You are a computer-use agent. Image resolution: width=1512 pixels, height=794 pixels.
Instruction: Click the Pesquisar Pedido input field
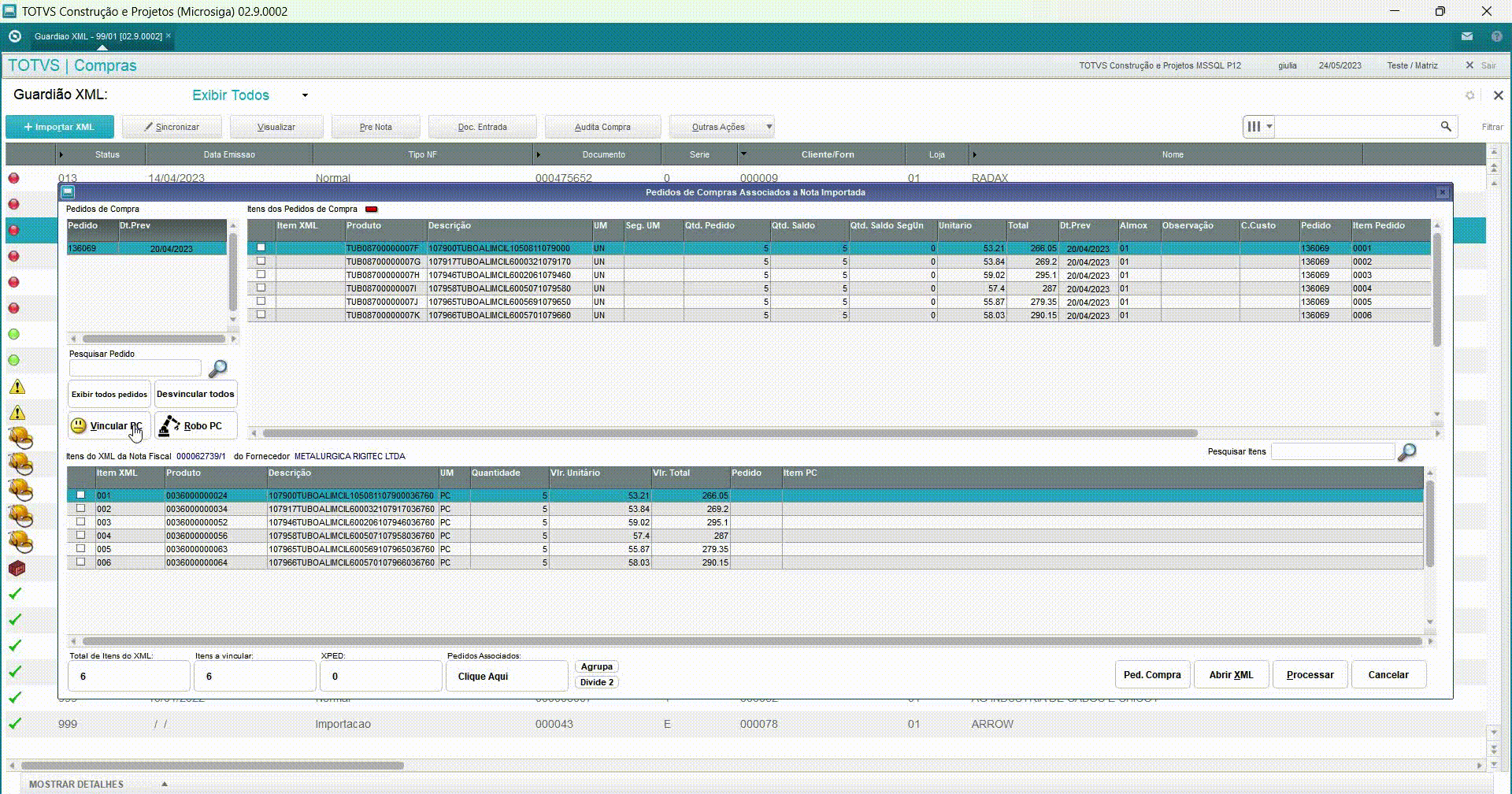coord(135,368)
